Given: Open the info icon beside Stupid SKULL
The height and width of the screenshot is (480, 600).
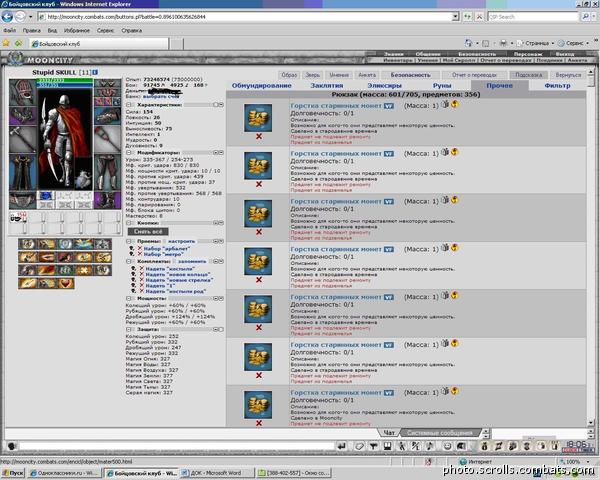Looking at the screenshot, I should point(95,72).
